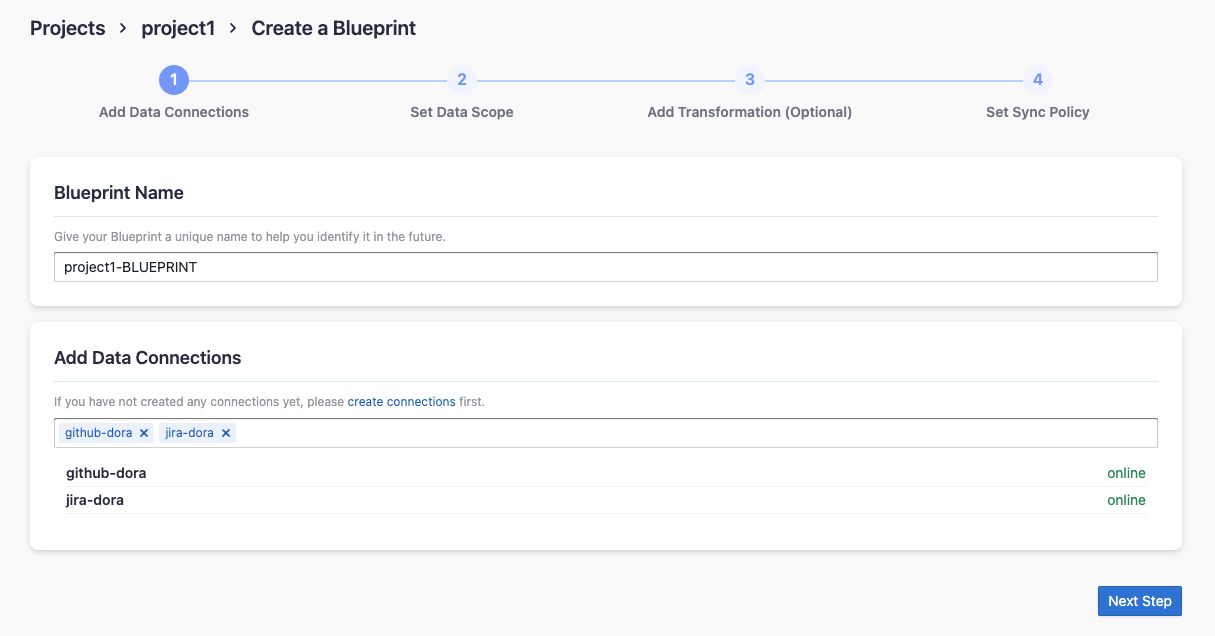
Task: Remove the jira-dora tag with its X
Action: (226, 433)
